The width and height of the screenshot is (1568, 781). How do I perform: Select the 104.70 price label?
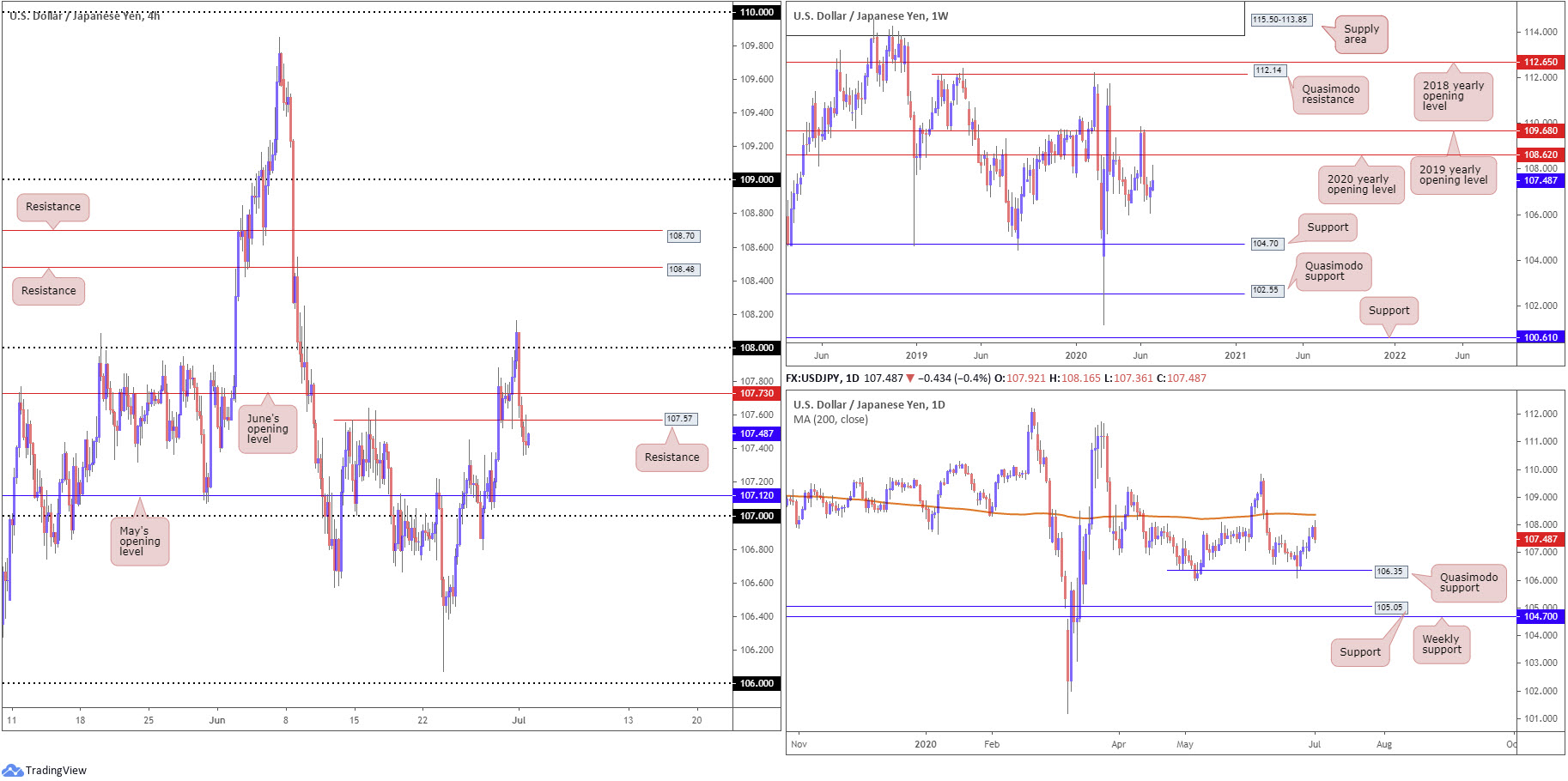click(x=1266, y=244)
